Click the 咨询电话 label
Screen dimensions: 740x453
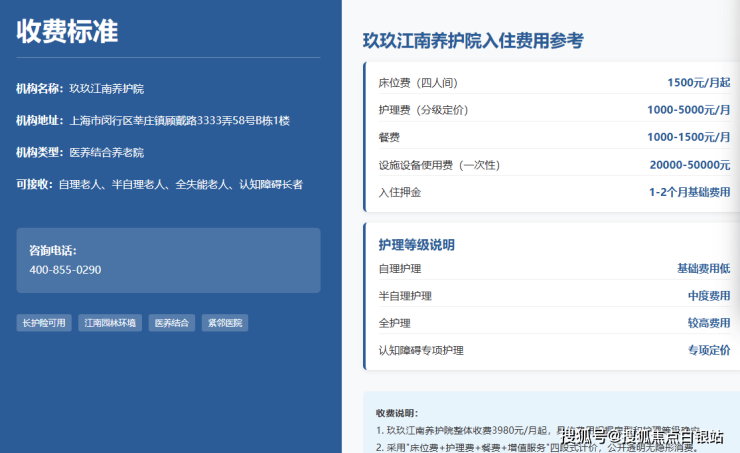tap(52, 251)
